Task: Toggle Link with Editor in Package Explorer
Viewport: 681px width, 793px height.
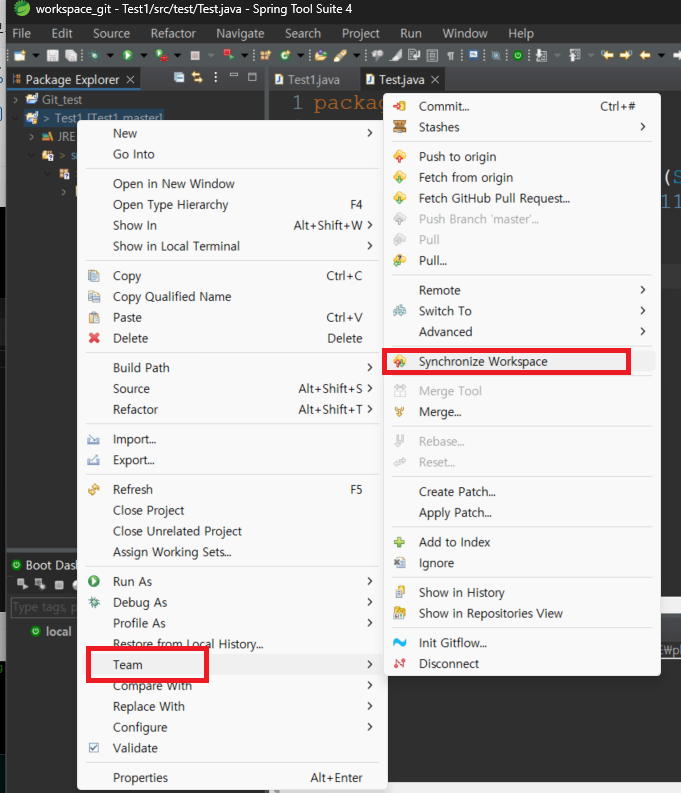Action: [197, 77]
